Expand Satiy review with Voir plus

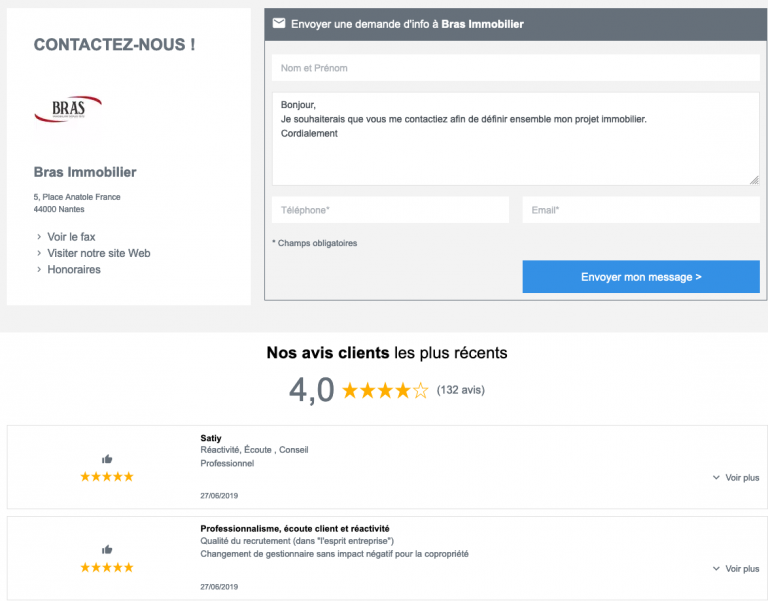[736, 478]
